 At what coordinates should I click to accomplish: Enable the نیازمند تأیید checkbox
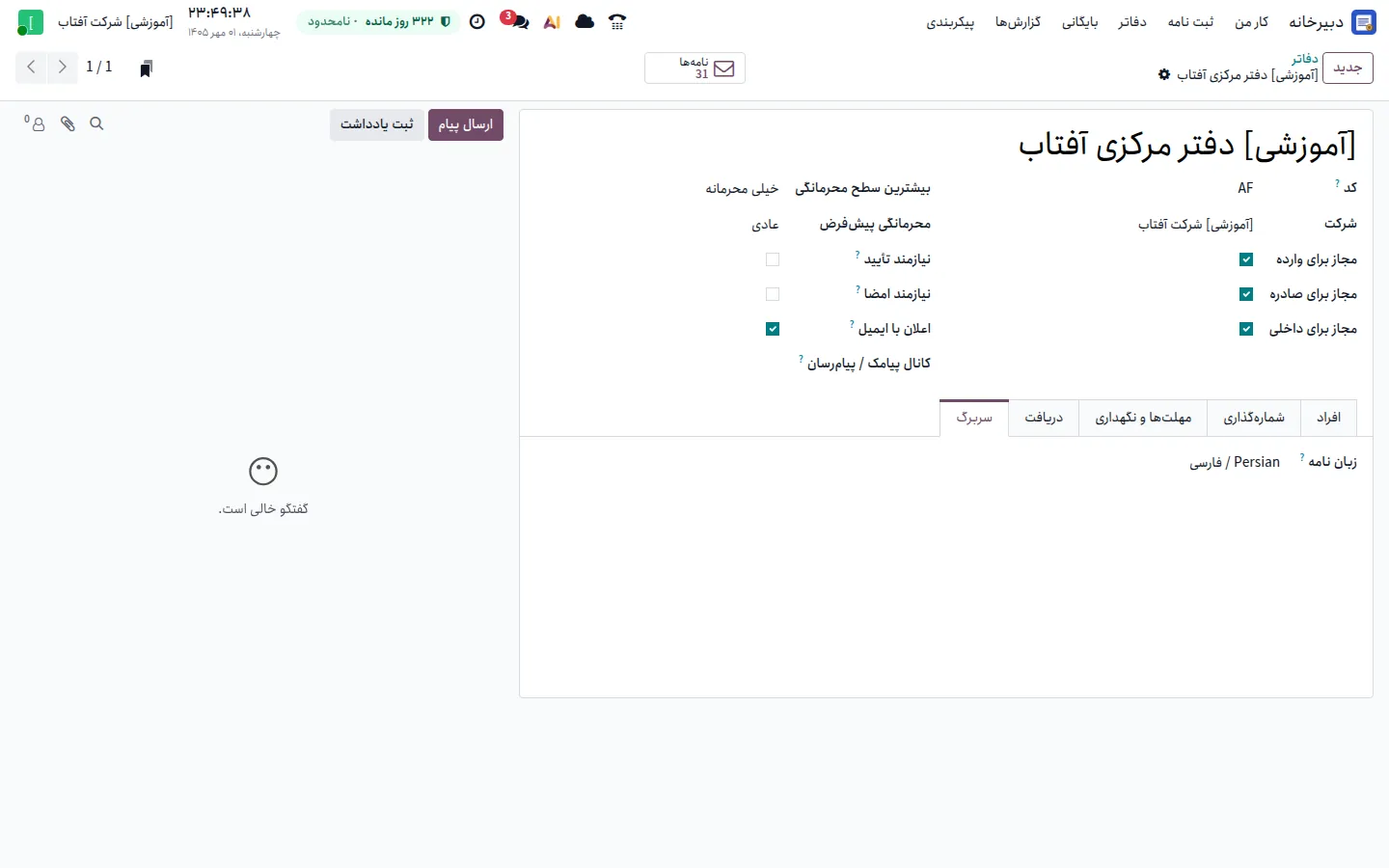[x=773, y=259]
